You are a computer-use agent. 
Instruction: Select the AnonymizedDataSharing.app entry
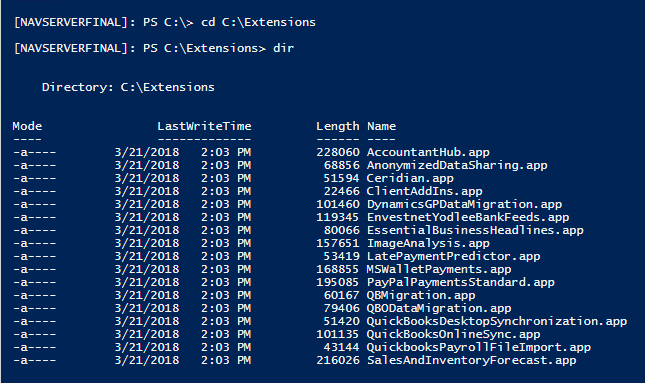pos(457,165)
